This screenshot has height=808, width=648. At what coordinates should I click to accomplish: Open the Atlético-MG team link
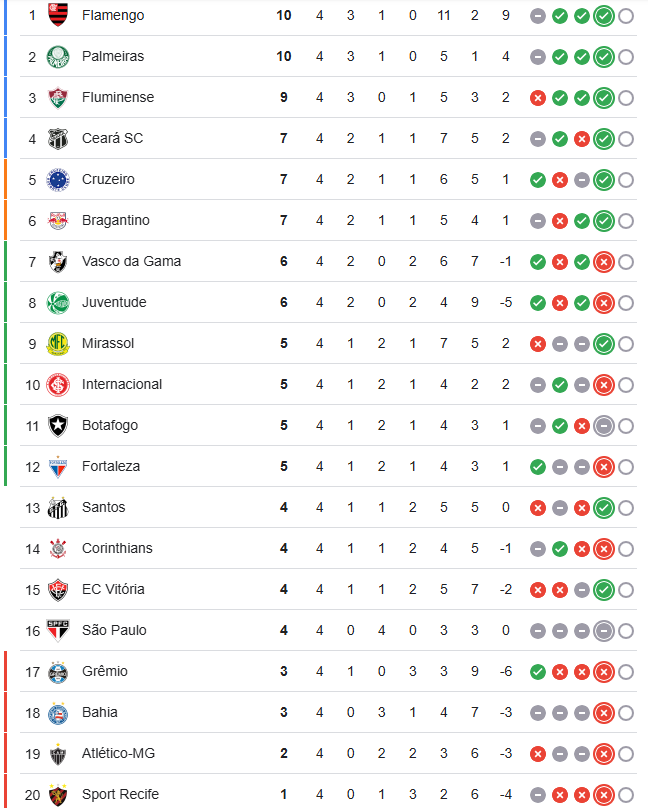(x=118, y=754)
